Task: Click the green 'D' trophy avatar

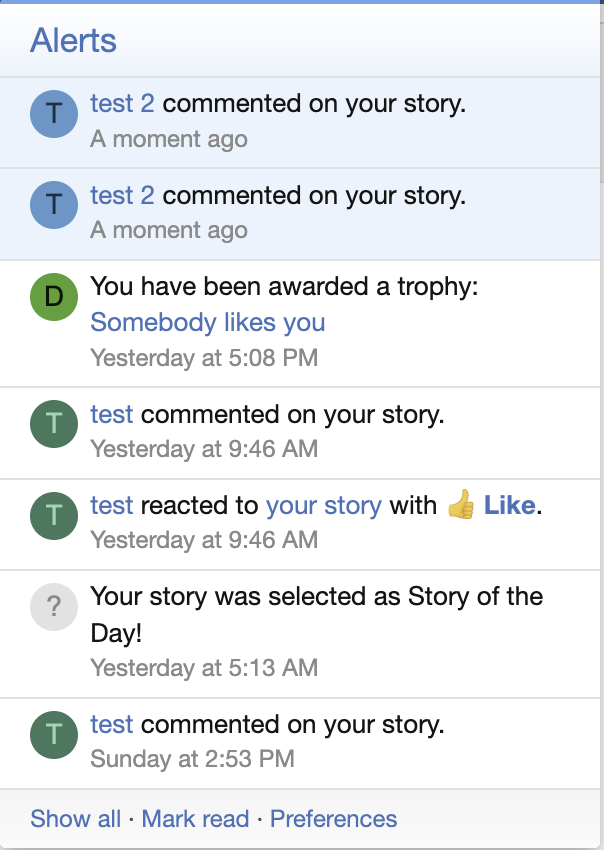Action: (x=53, y=297)
